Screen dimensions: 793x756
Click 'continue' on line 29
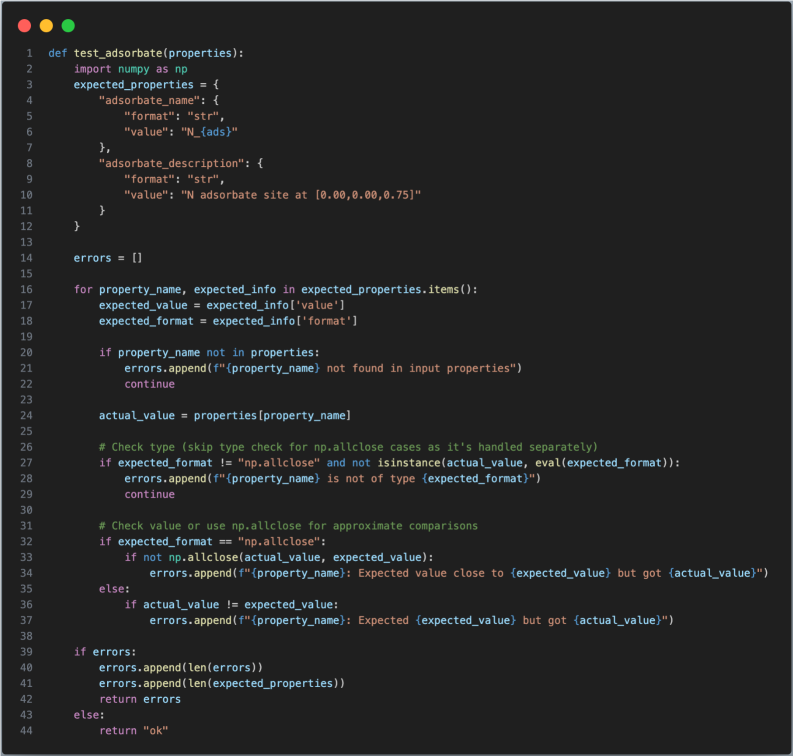(x=150, y=494)
